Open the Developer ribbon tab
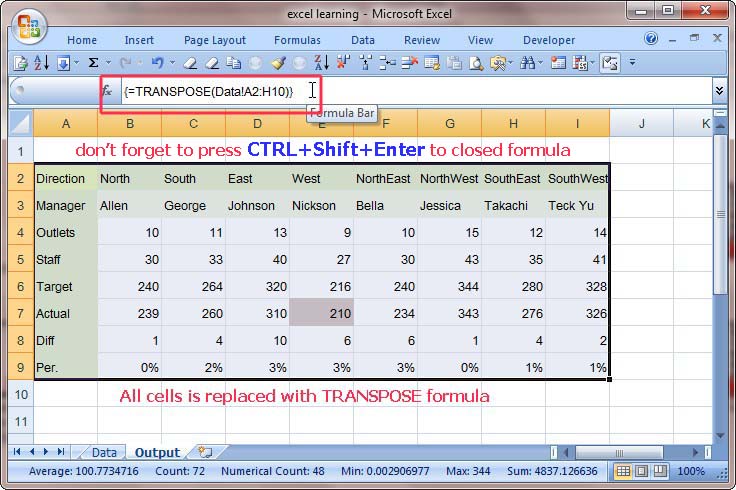Image resolution: width=736 pixels, height=490 pixels. pos(549,40)
